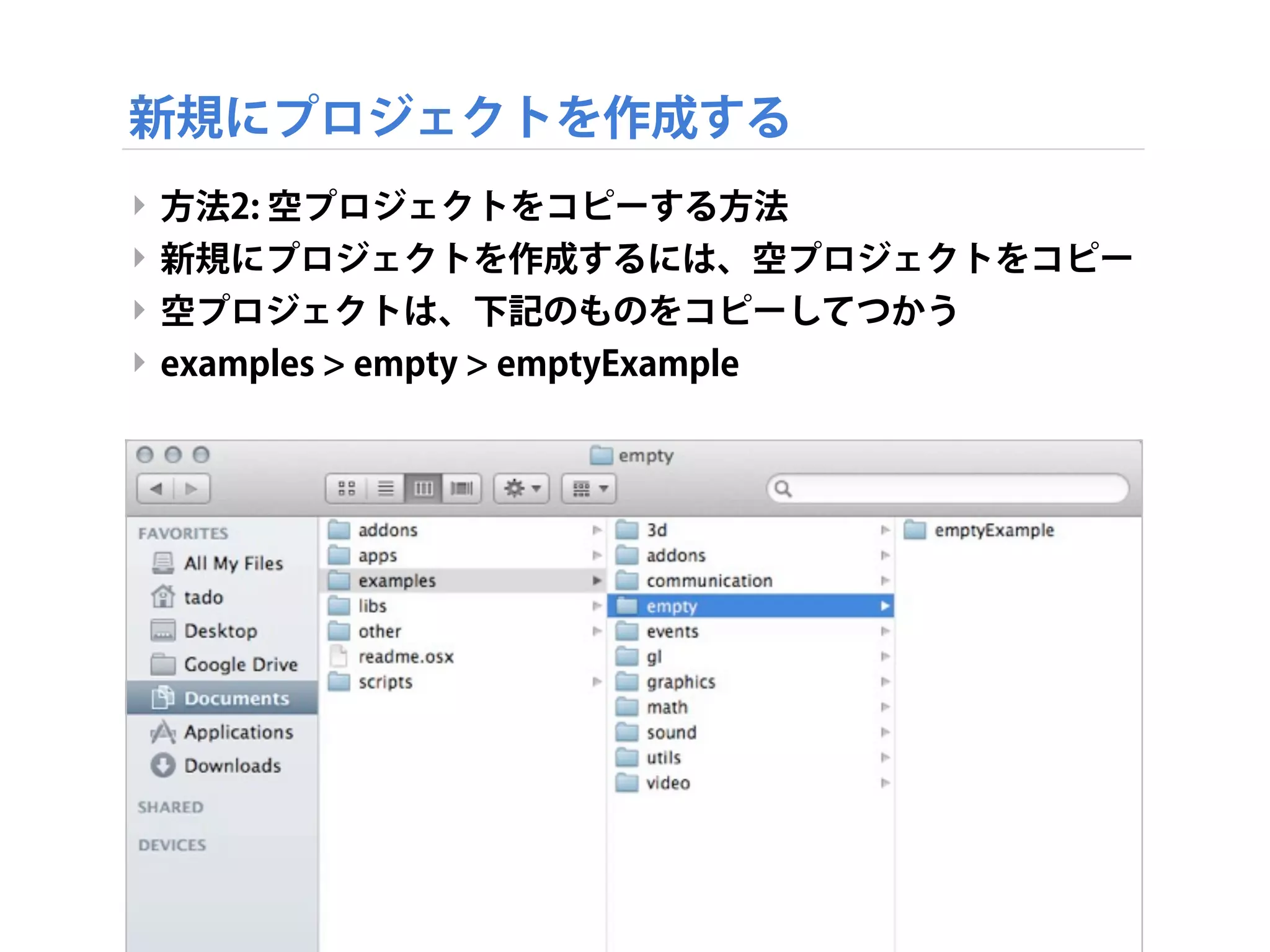Select Documents in sidebar favorites
The image size is (1270, 952).
pyautogui.click(x=236, y=699)
